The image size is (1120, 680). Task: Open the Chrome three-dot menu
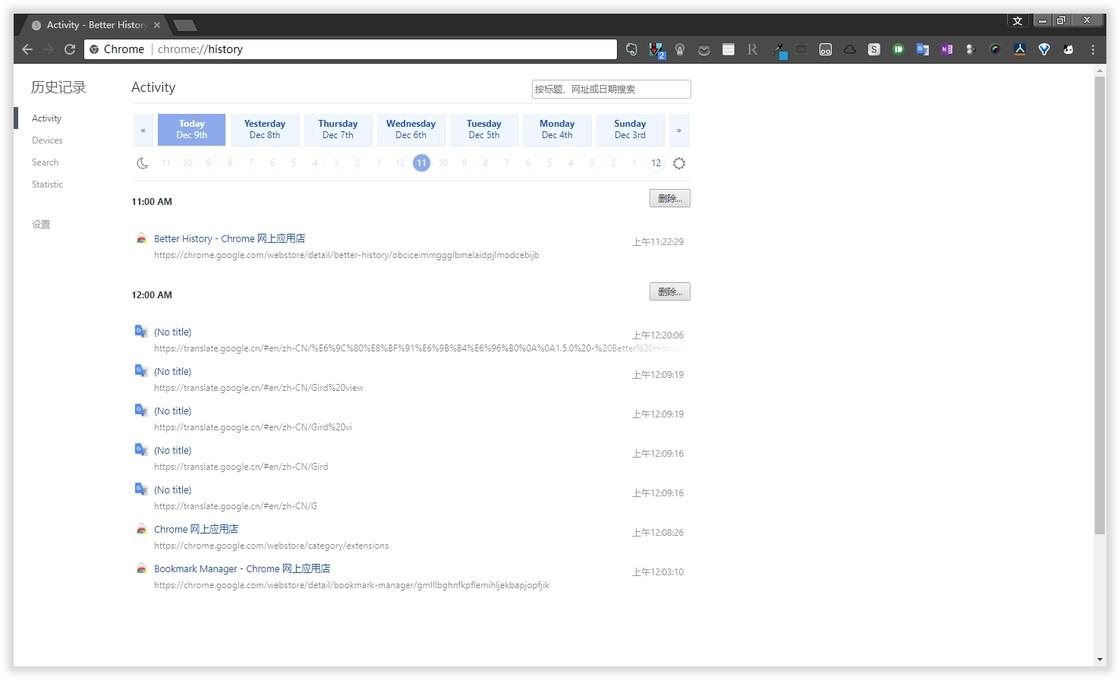click(1092, 49)
